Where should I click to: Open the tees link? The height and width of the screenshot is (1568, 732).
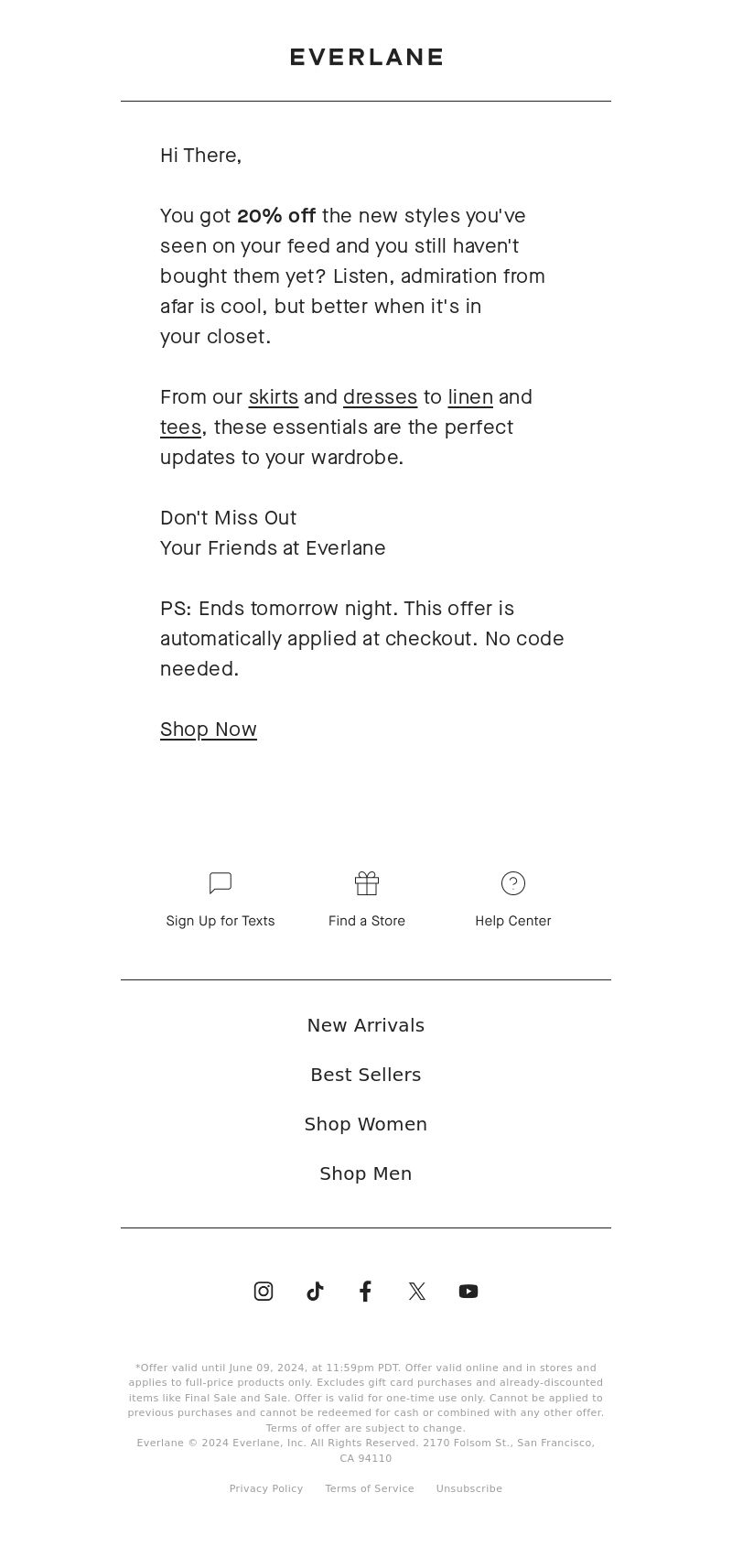click(x=181, y=427)
